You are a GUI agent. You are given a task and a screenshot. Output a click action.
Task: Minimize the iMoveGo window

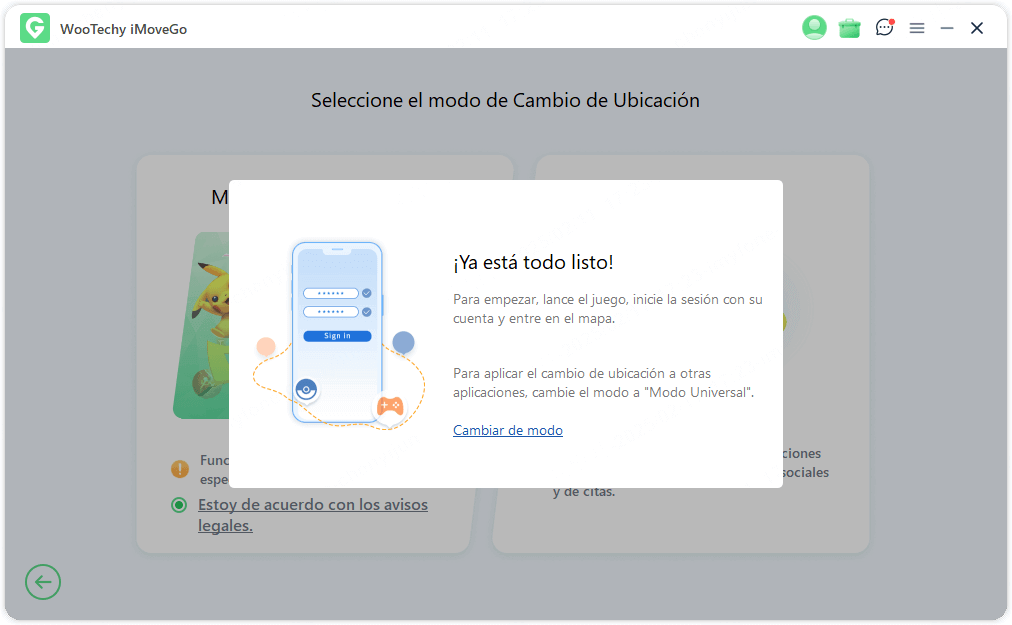[x=946, y=28]
